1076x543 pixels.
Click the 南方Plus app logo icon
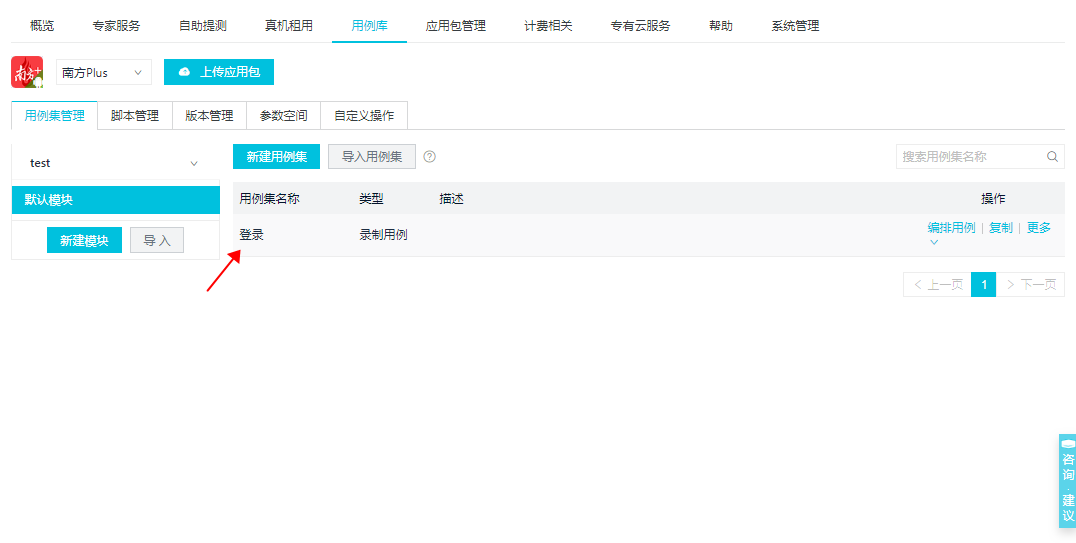pos(27,72)
